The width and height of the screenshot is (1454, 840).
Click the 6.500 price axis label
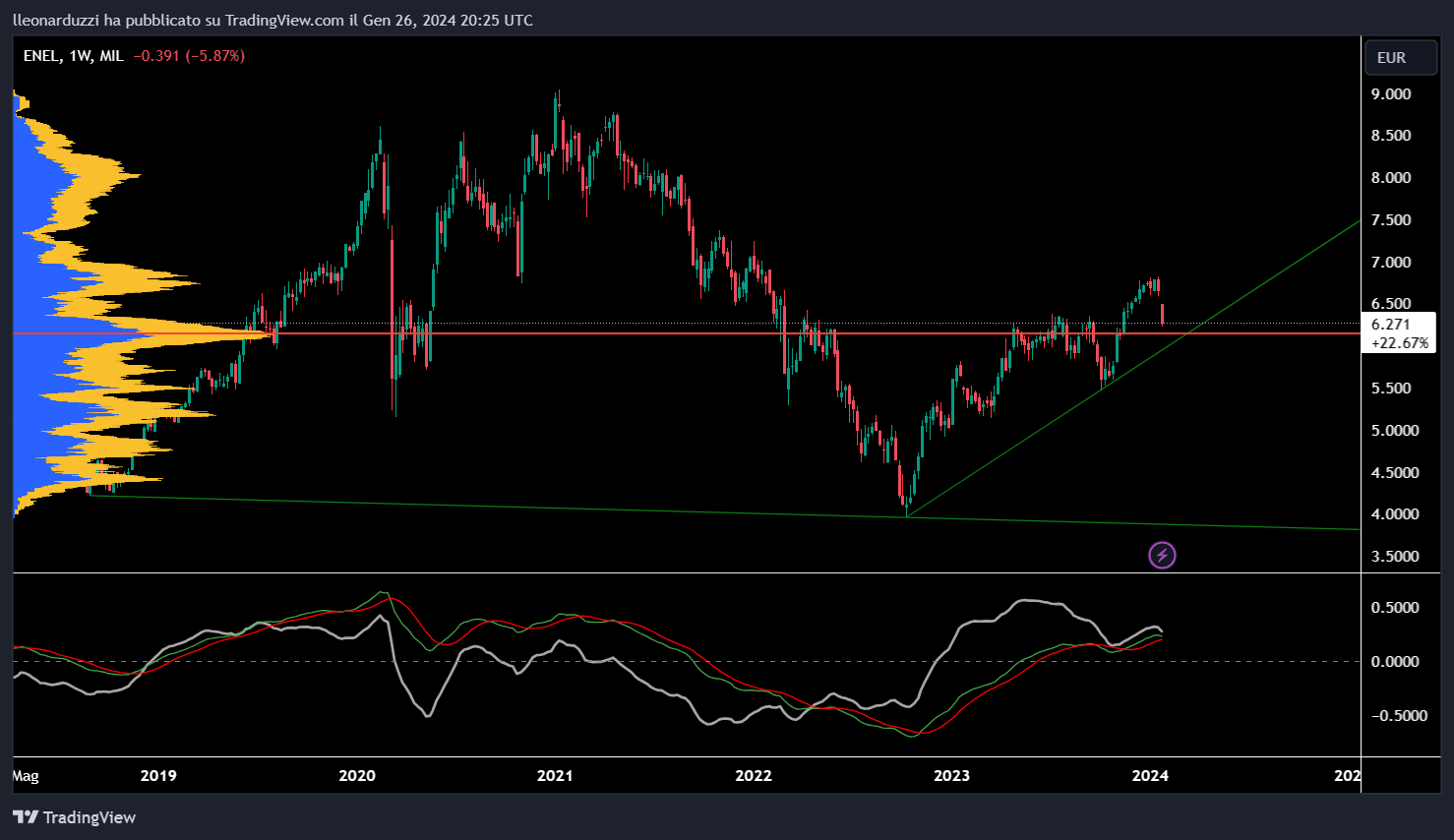[1391, 304]
